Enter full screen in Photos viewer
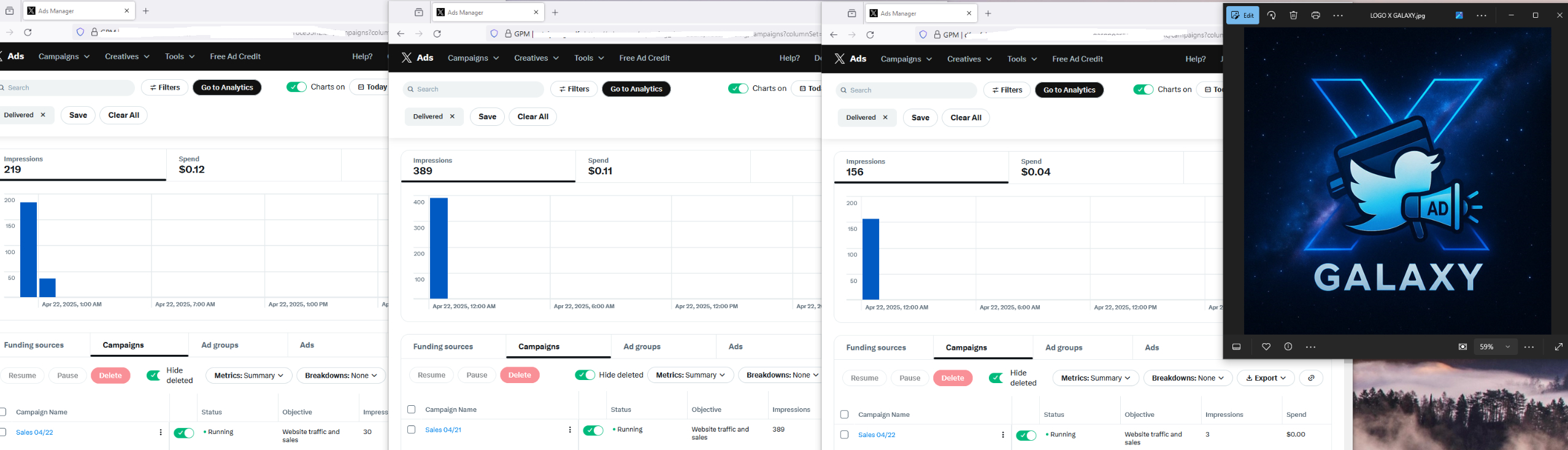The image size is (1568, 450). coord(1559,347)
